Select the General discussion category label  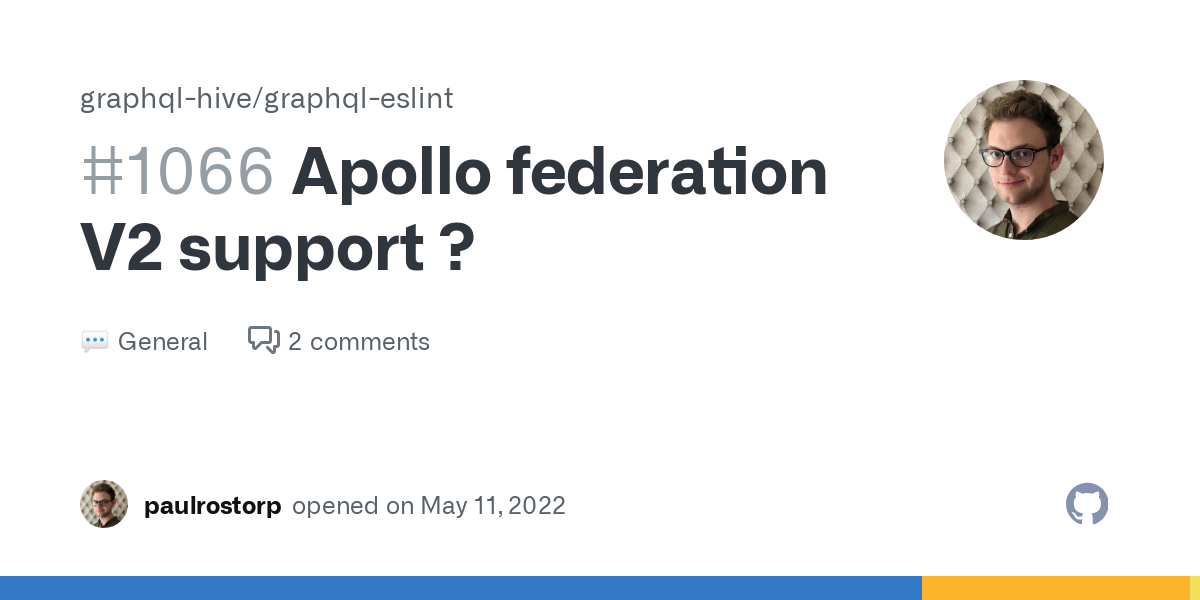point(162,342)
